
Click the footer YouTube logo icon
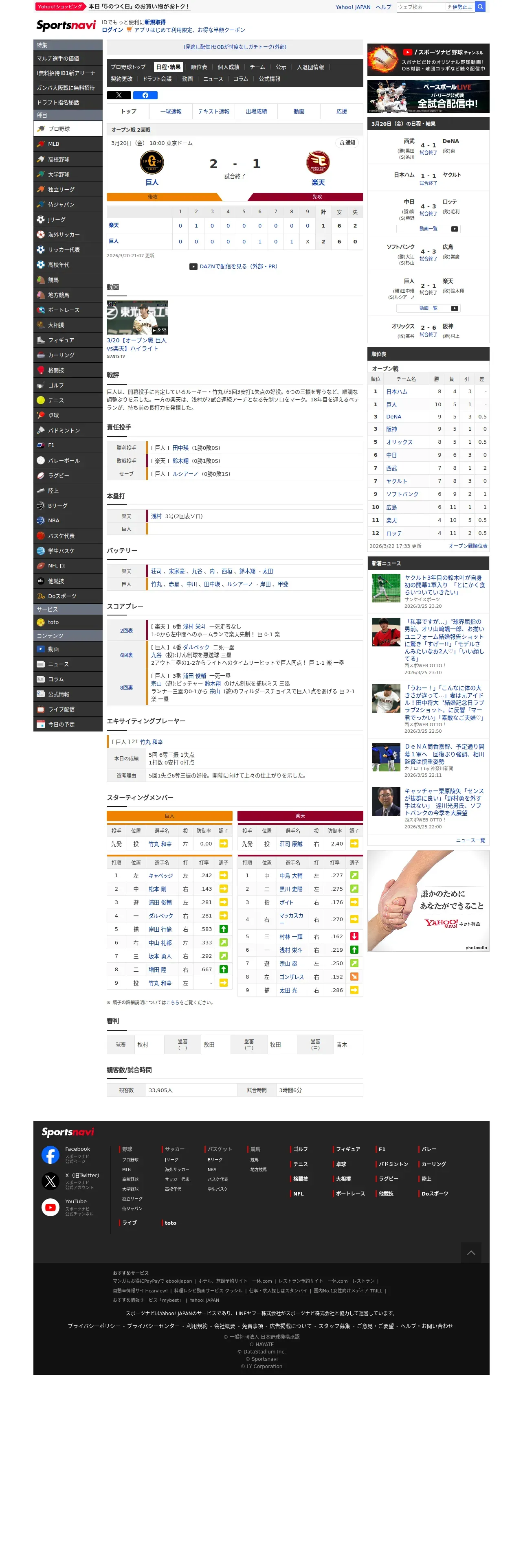pyautogui.click(x=51, y=1207)
